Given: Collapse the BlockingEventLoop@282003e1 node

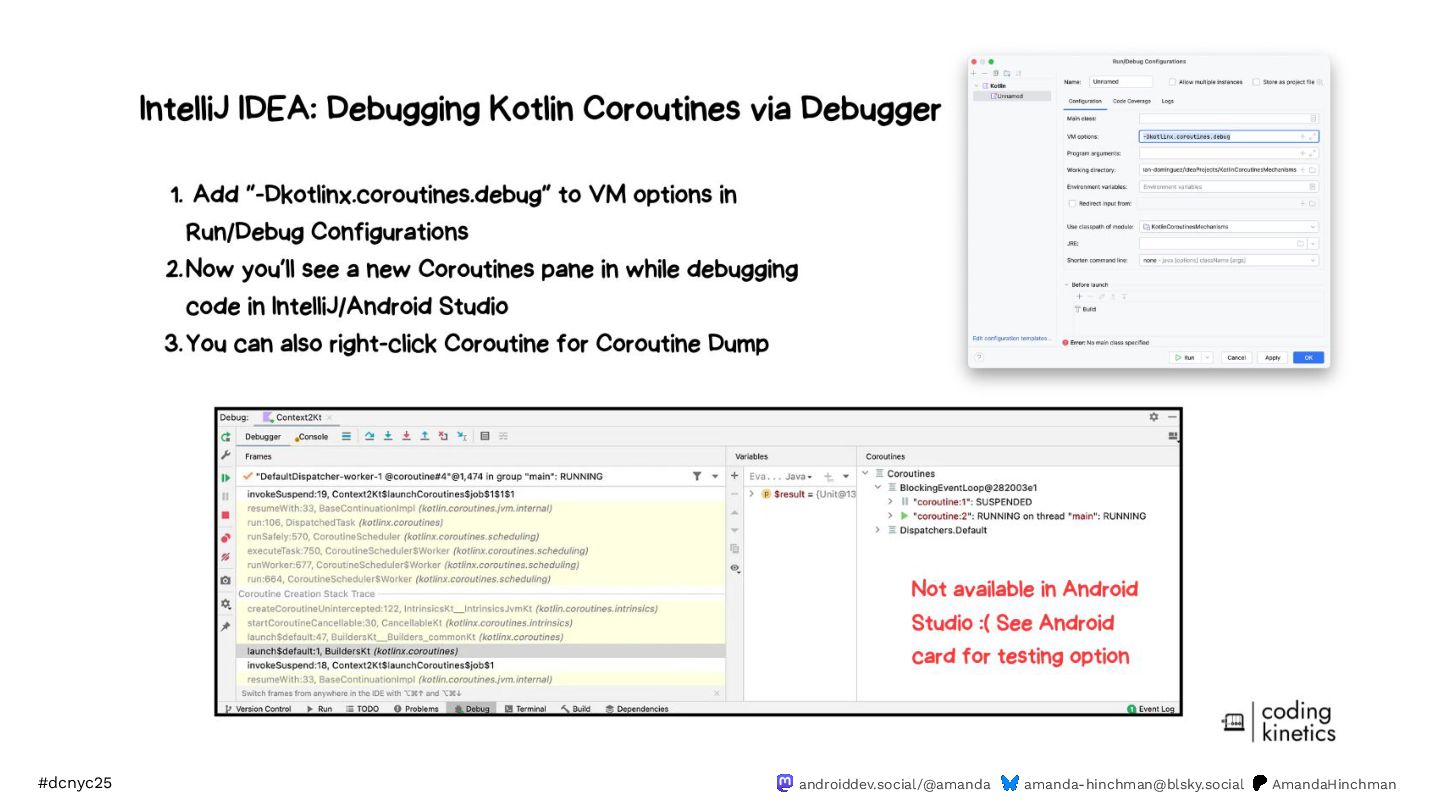Looking at the screenshot, I should tap(878, 488).
